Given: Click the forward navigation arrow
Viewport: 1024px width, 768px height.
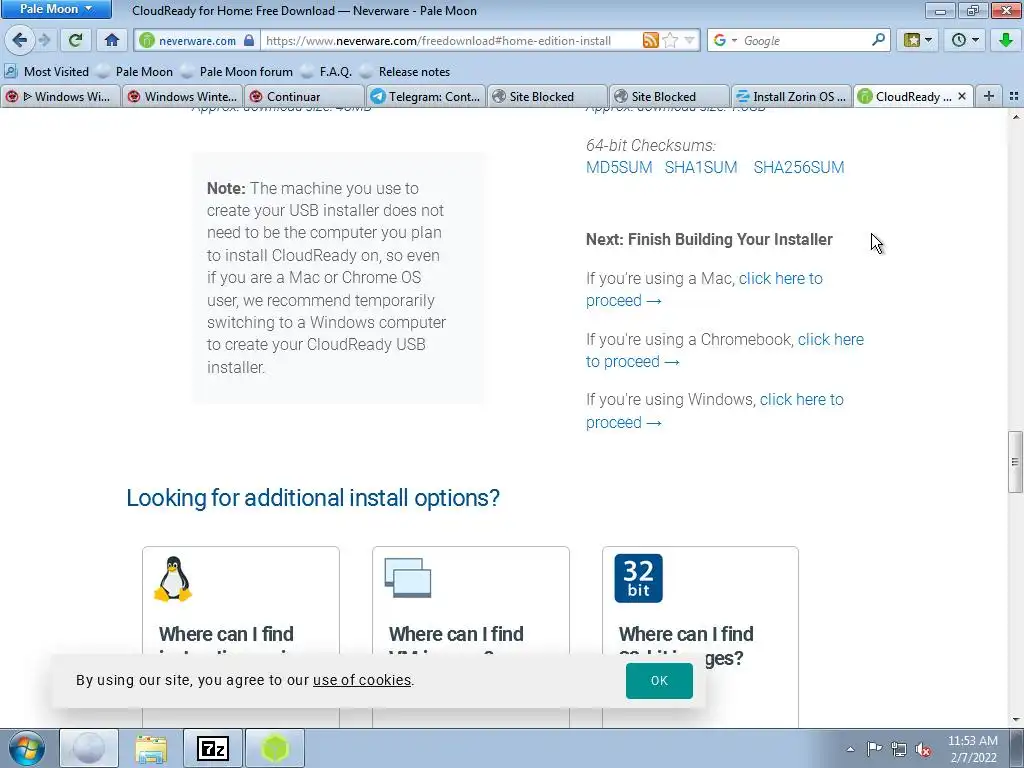Looking at the screenshot, I should tap(44, 40).
